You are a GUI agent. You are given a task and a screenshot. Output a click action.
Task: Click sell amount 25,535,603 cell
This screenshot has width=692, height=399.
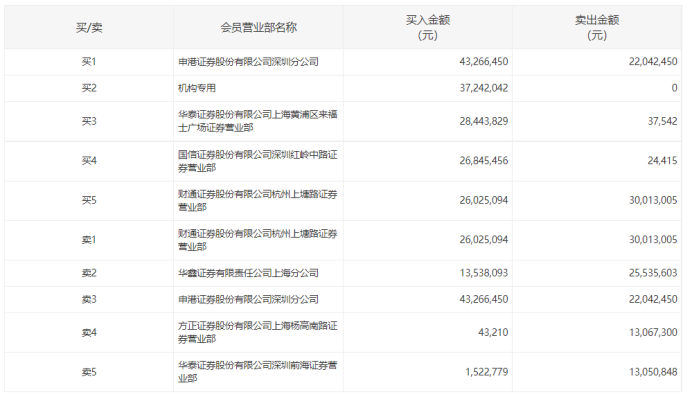click(653, 273)
